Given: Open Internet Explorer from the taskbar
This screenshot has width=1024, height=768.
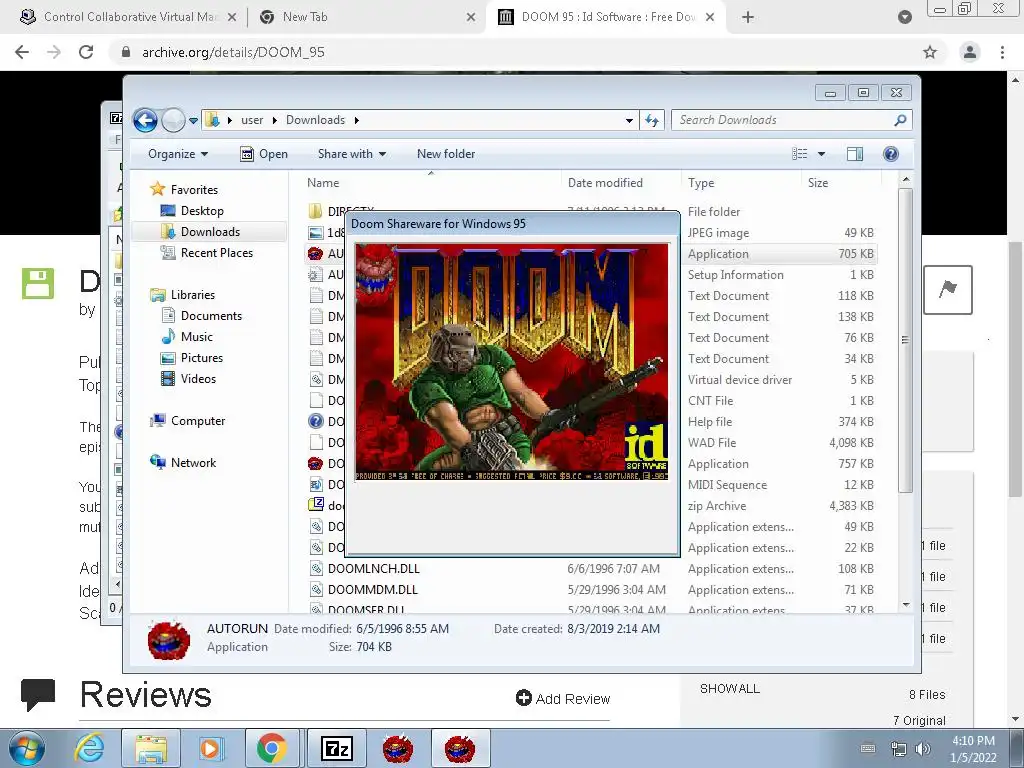Looking at the screenshot, I should 89,748.
